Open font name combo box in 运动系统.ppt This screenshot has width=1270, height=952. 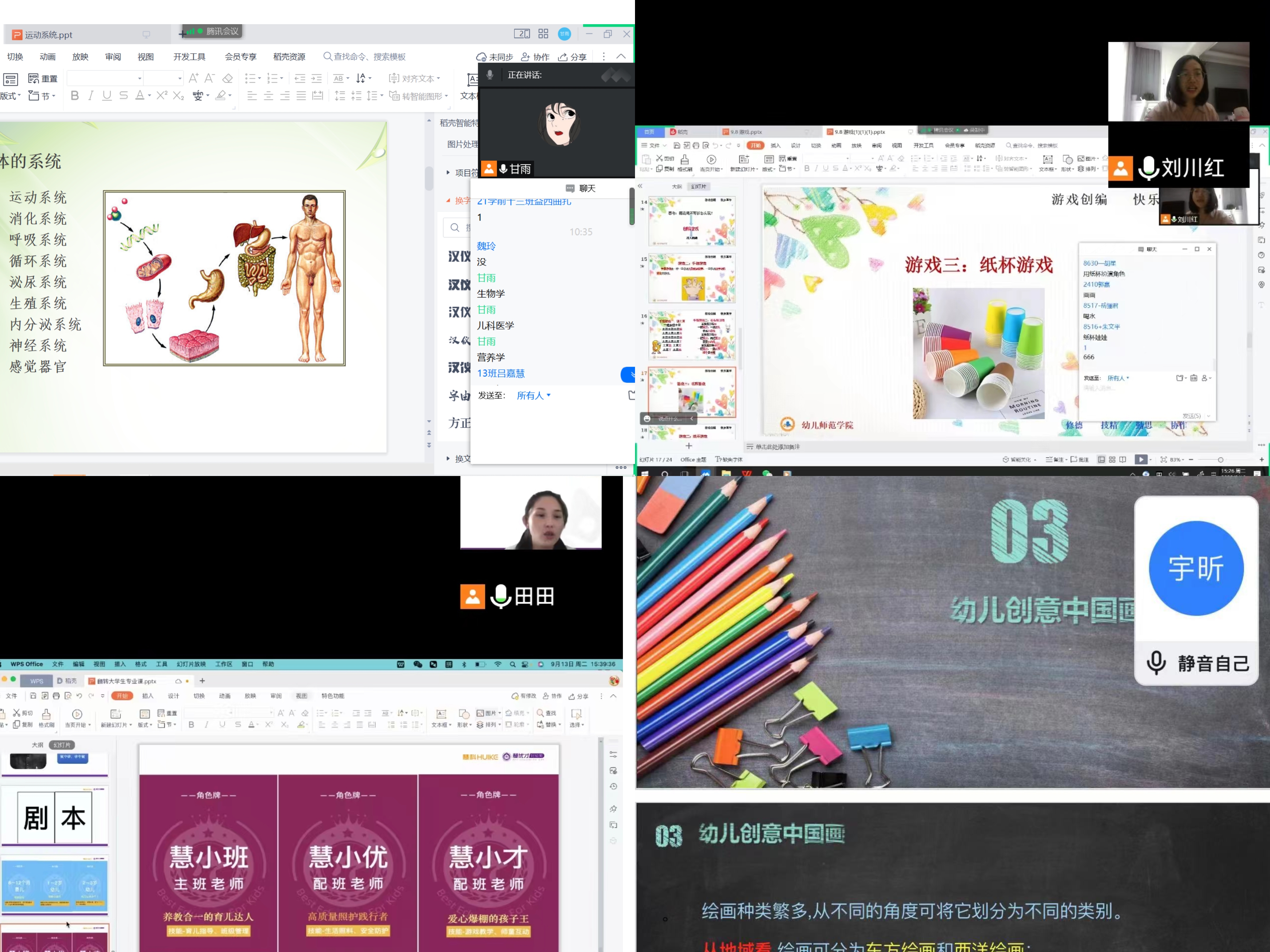pyautogui.click(x=104, y=78)
